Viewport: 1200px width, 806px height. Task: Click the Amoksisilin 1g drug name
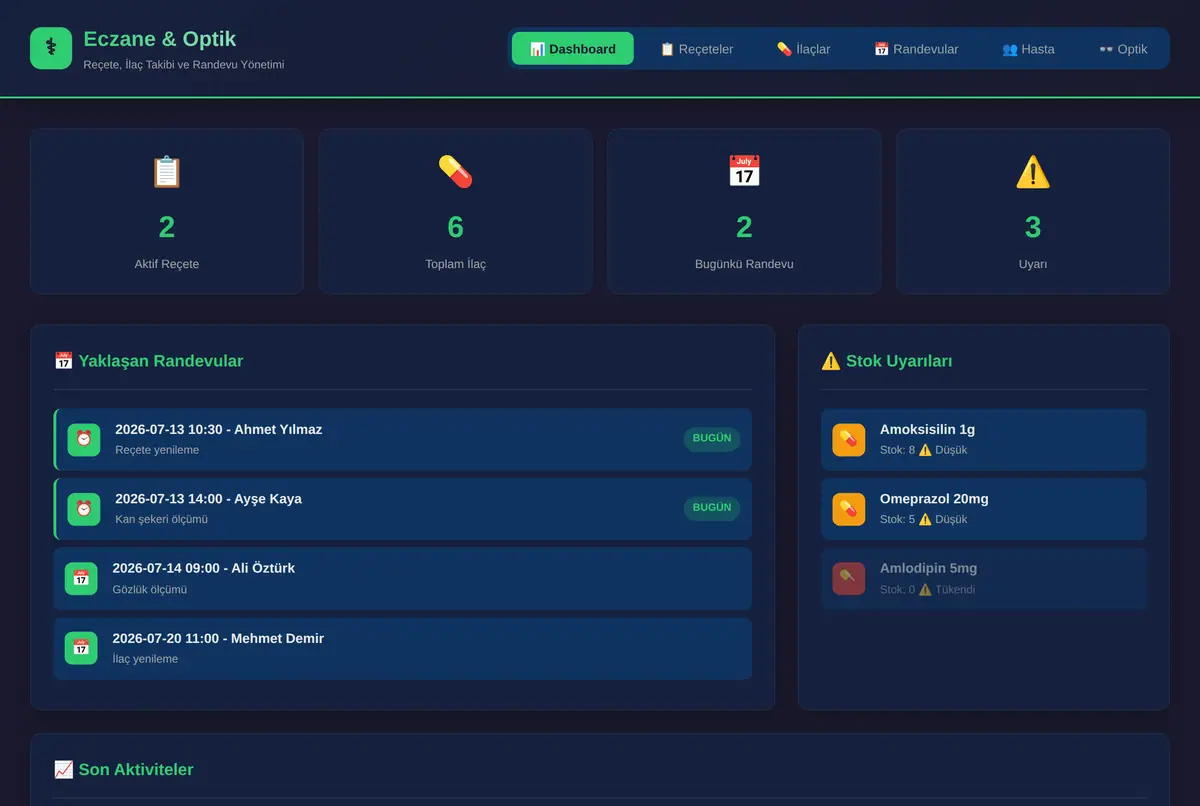pos(927,429)
